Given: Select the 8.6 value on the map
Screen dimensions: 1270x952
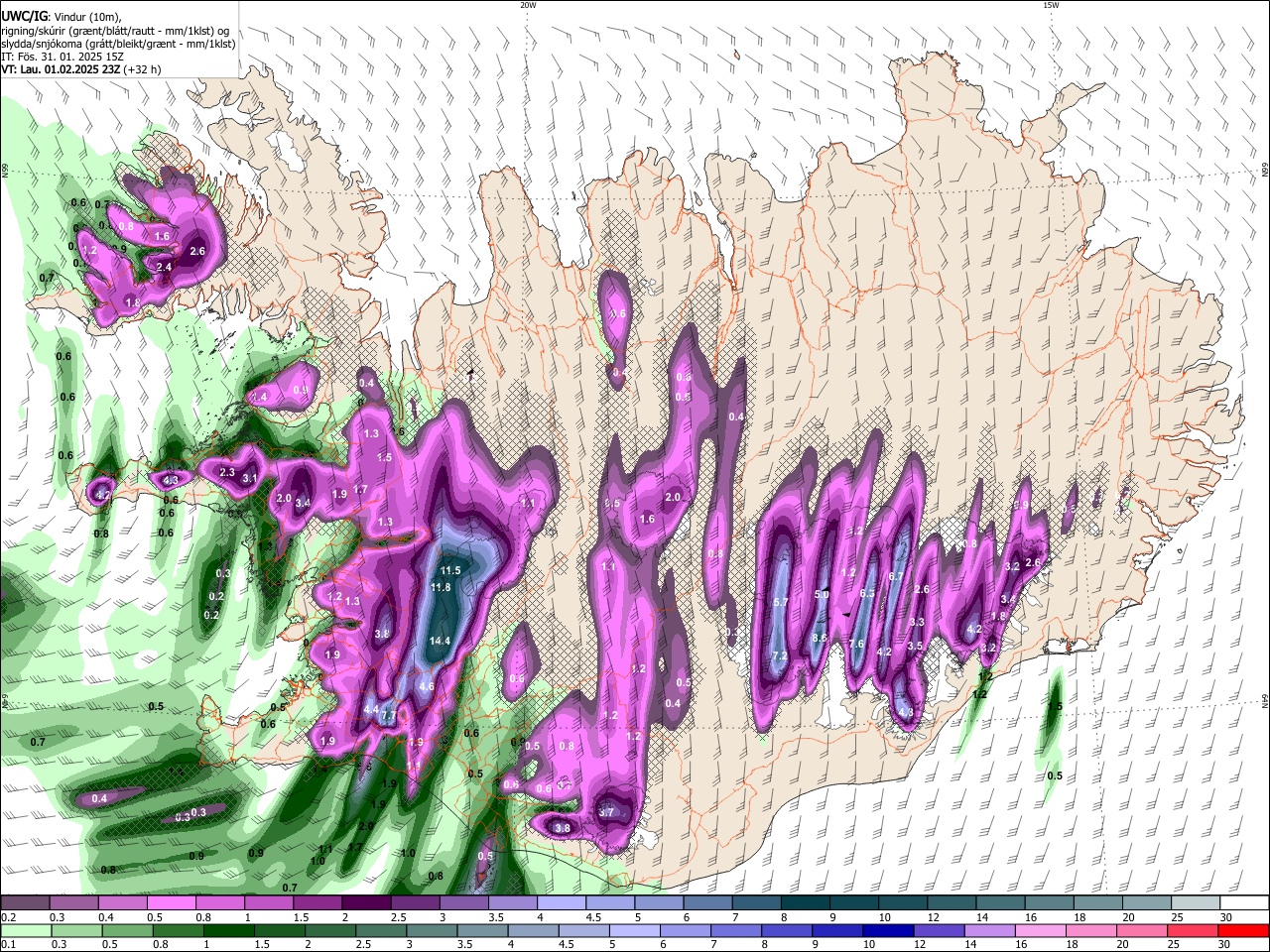Looking at the screenshot, I should coord(820,638).
